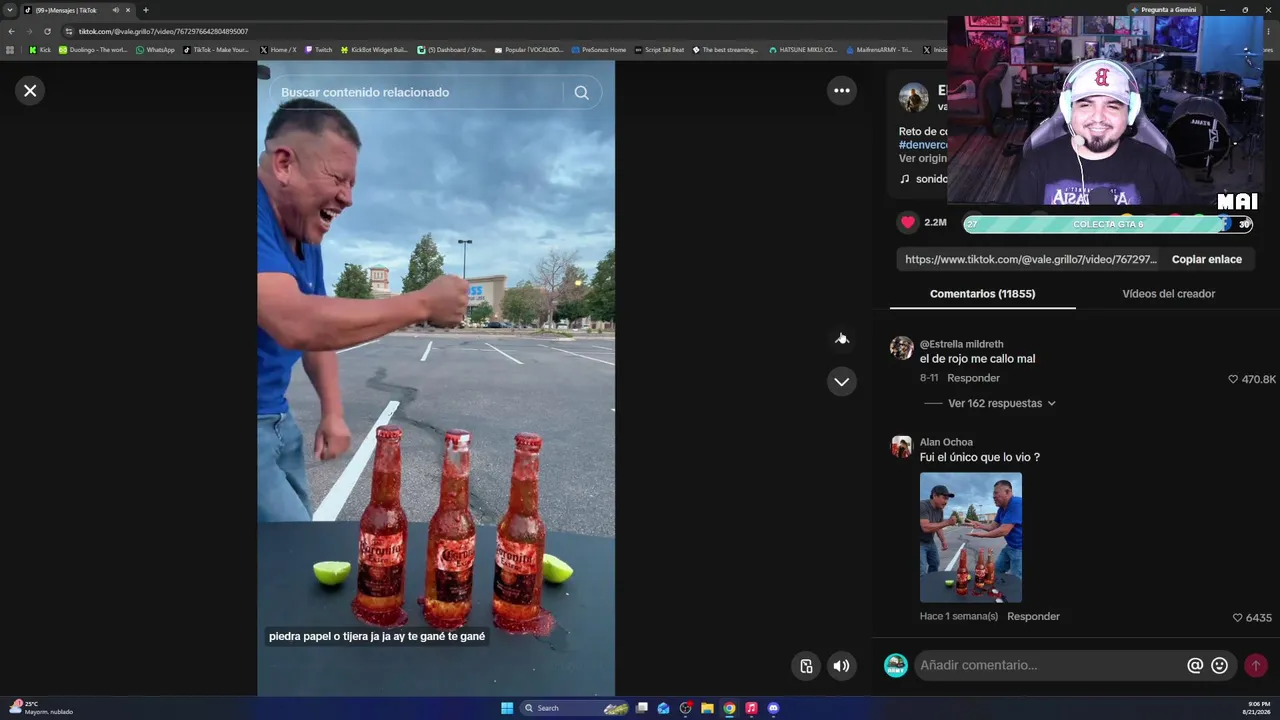The width and height of the screenshot is (1280, 720).
Task: Open Alan Ochoa's comment image thumbnail
Action: 971,537
